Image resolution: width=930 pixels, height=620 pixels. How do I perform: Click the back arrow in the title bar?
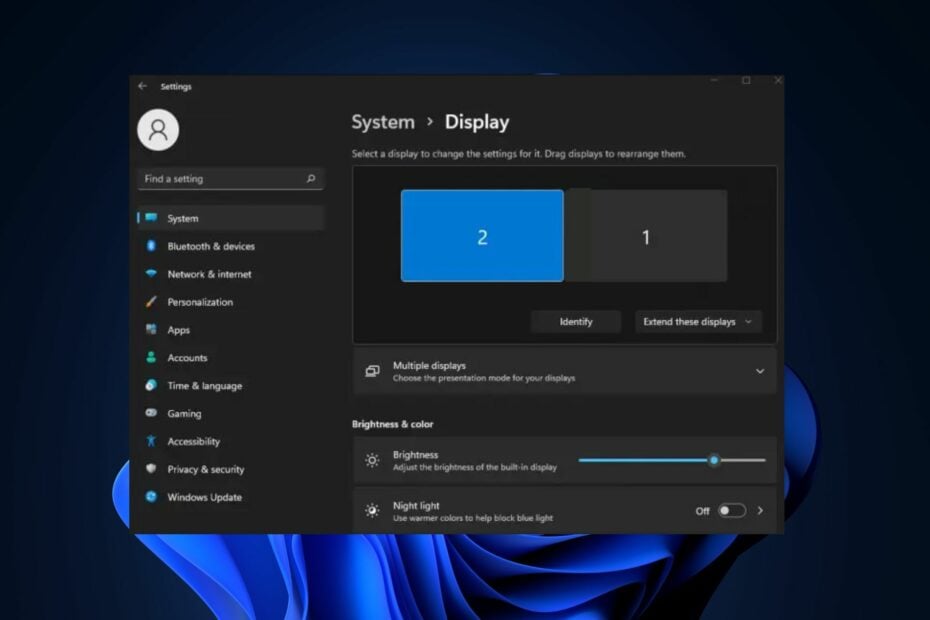[x=142, y=86]
